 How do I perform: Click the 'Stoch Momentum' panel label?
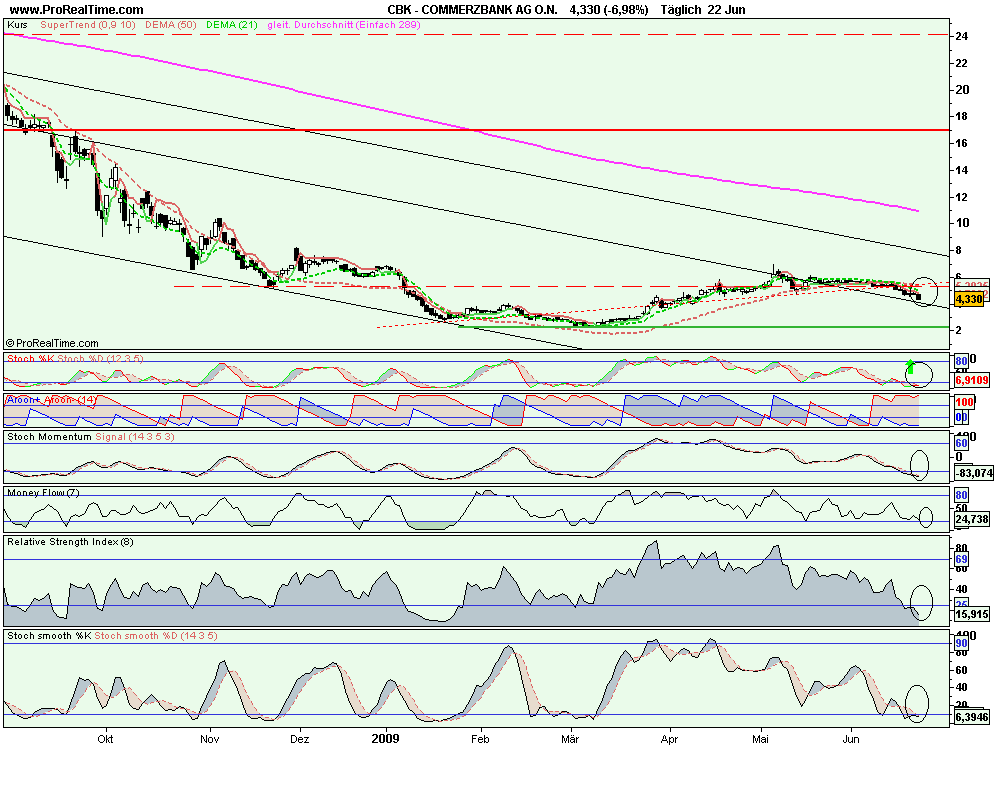pos(49,437)
